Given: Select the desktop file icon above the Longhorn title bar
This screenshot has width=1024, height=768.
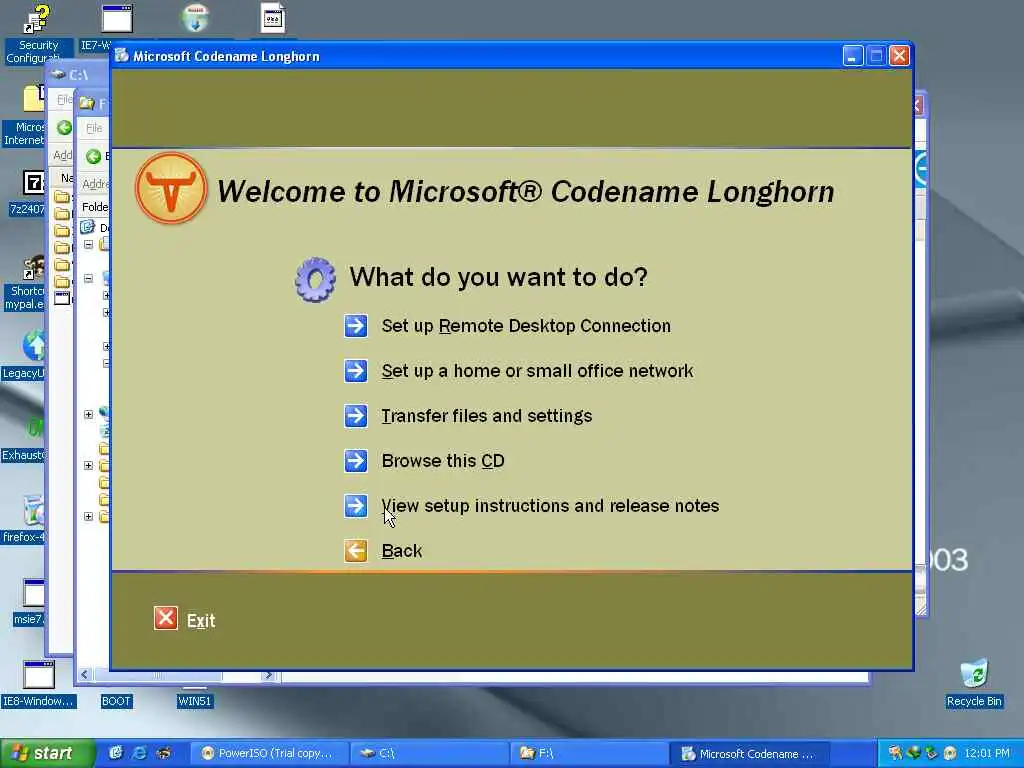Looking at the screenshot, I should [x=273, y=18].
